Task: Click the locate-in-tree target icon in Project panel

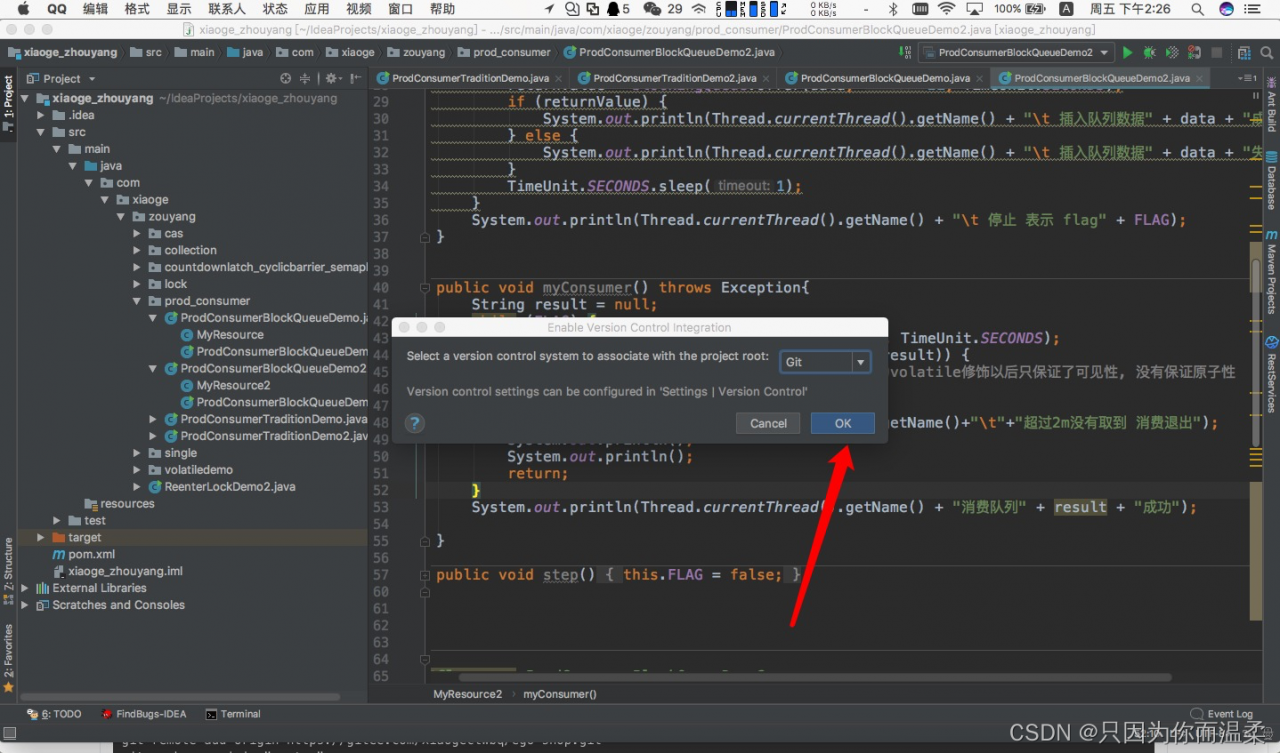Action: tap(286, 78)
